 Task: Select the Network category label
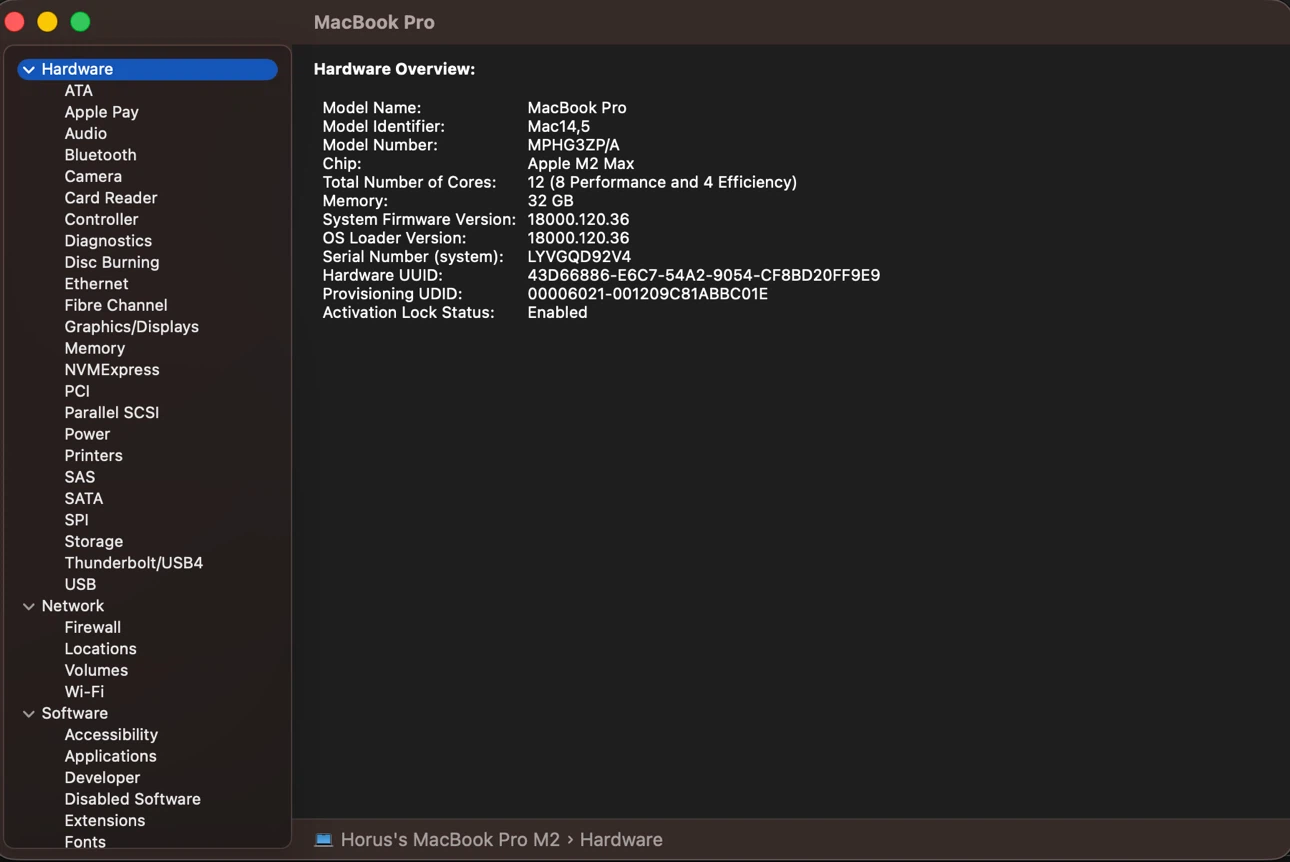click(72, 607)
